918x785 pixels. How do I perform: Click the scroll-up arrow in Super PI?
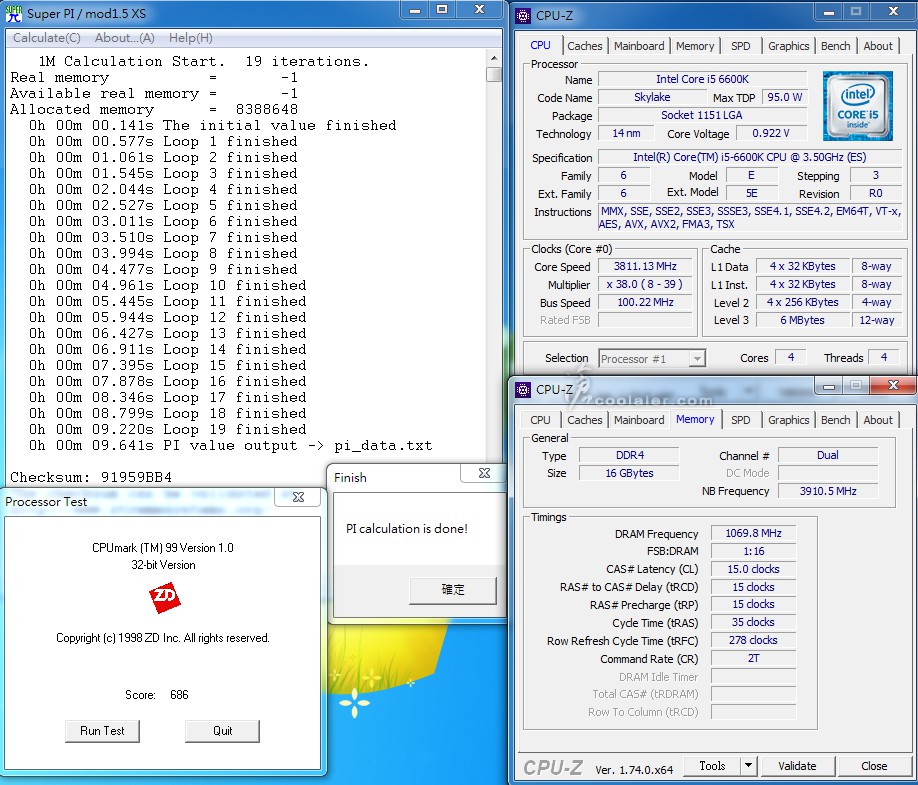pos(494,58)
